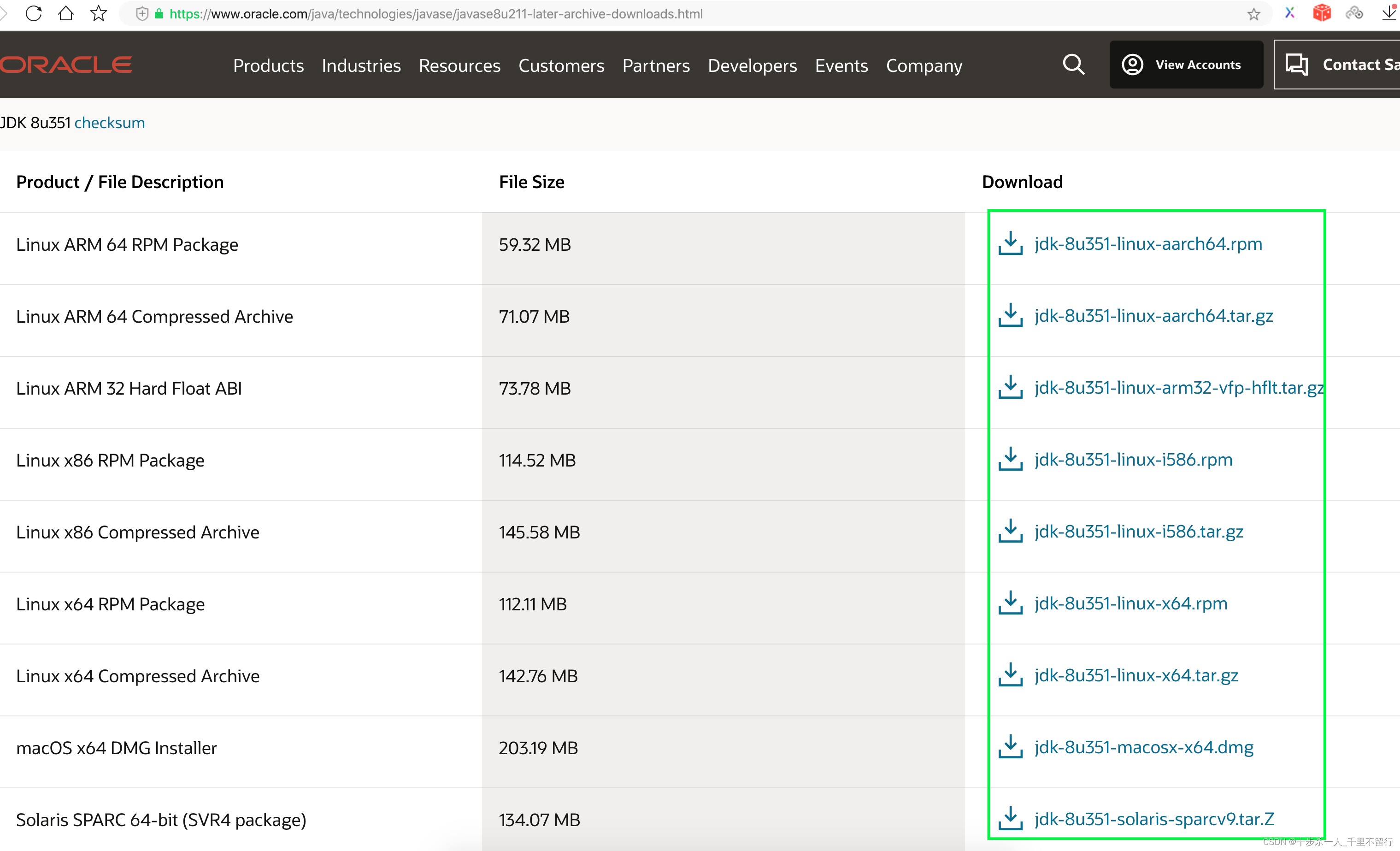Open the Products menu
This screenshot has height=851, width=1400.
point(268,65)
